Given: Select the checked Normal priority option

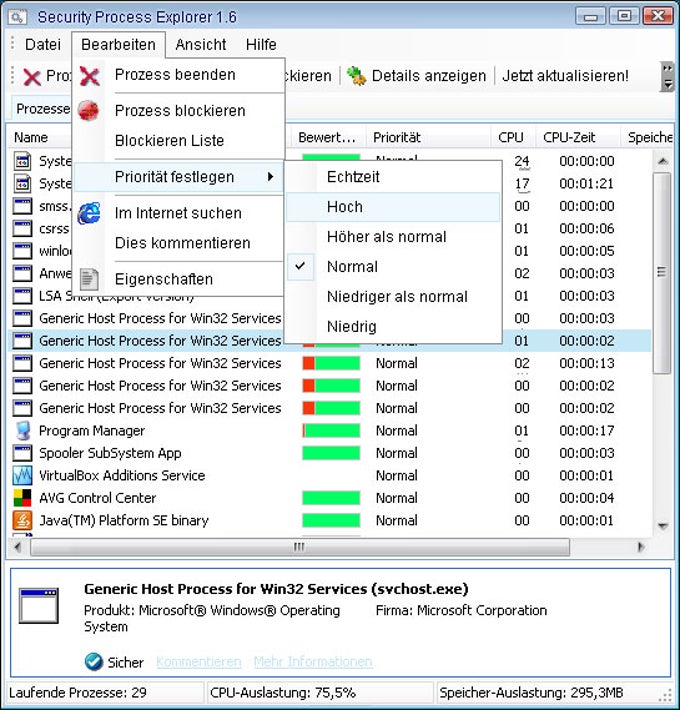Looking at the screenshot, I should click(393, 267).
